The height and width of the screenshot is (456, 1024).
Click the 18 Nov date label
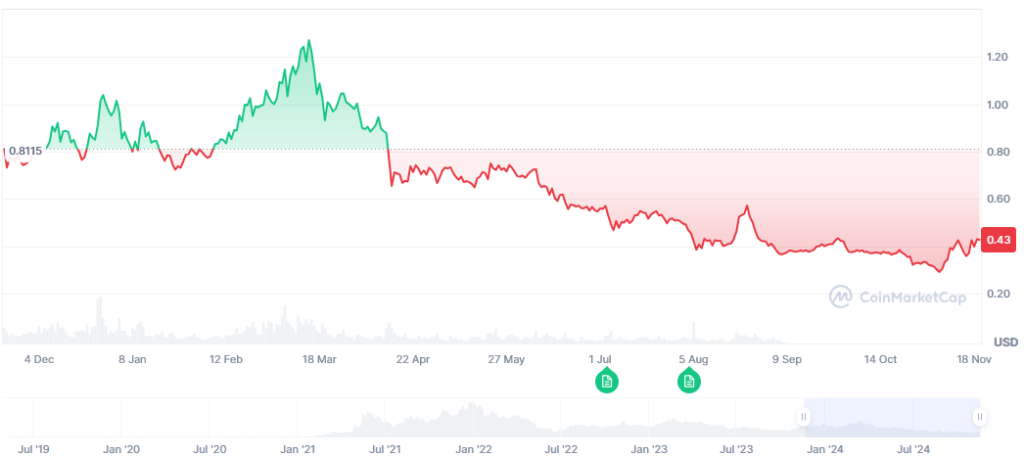973,358
